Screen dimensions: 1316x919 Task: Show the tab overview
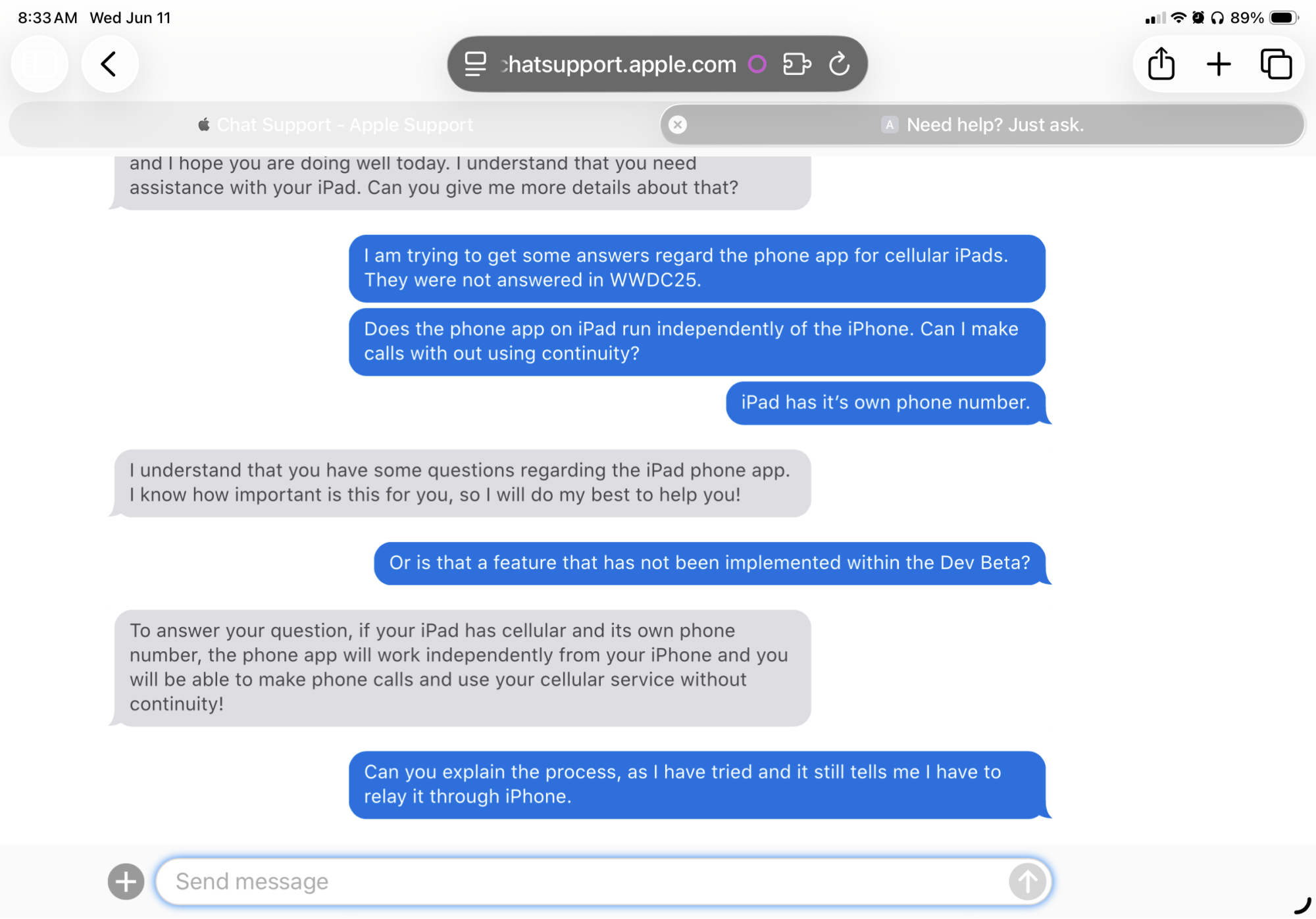1276,64
